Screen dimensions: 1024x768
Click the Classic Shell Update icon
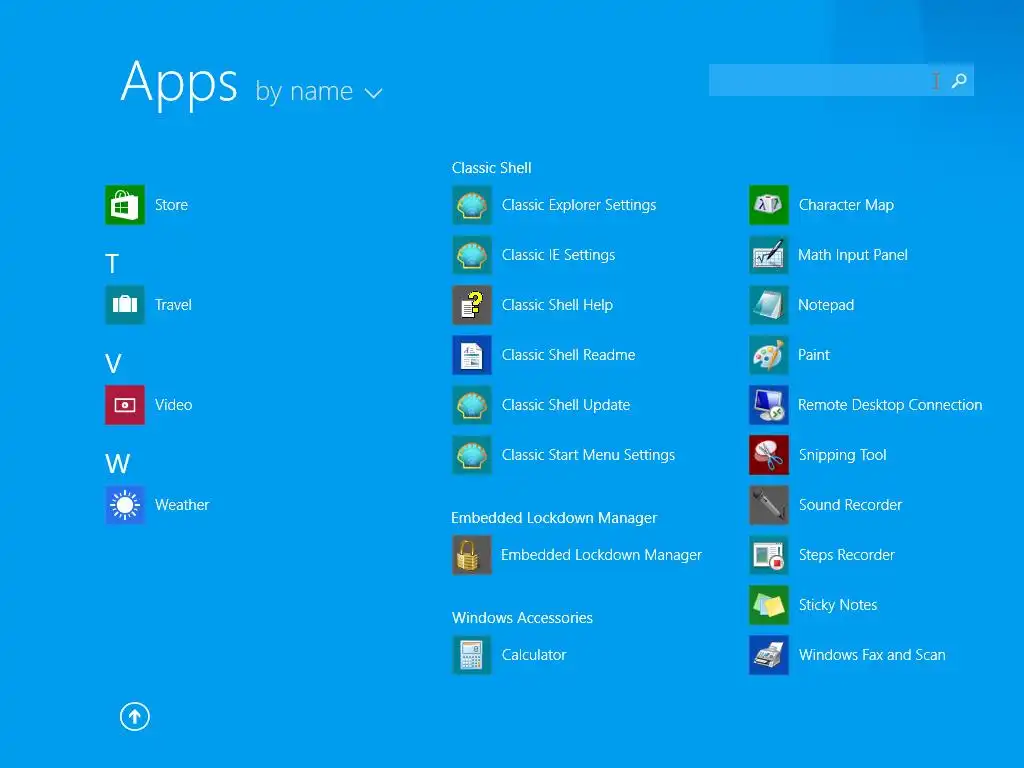[472, 405]
